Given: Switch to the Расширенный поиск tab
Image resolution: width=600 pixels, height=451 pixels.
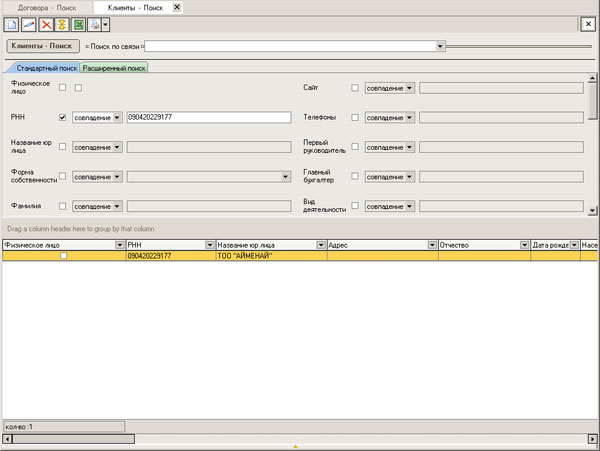Looking at the screenshot, I should pos(115,68).
